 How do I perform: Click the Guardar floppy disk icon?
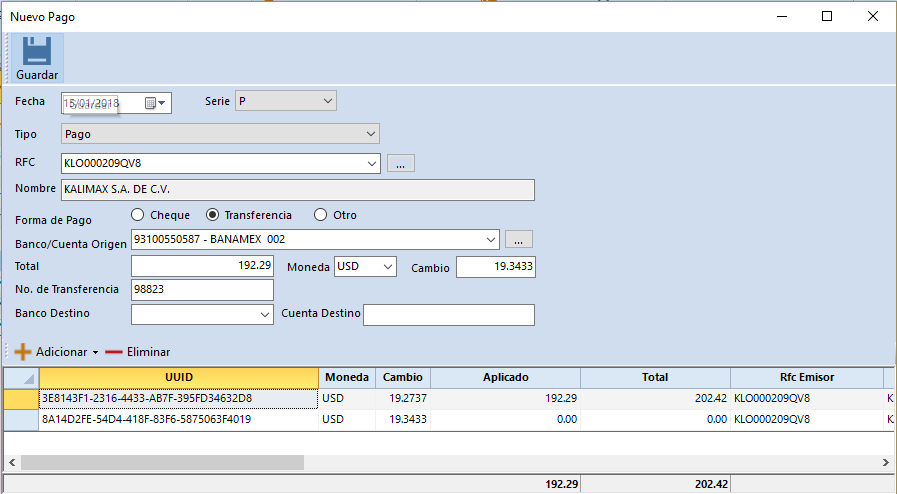pyautogui.click(x=37, y=51)
